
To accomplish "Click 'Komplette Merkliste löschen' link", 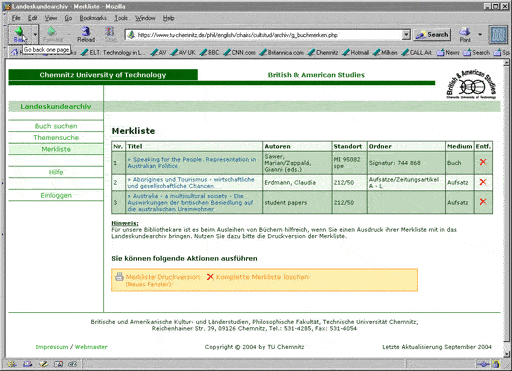I will (x=262, y=277).
